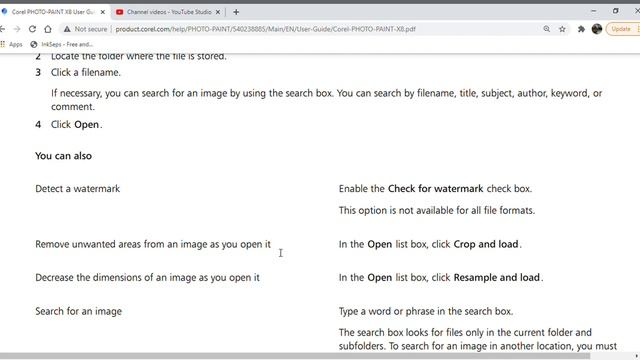
Task: Click 'Decrease the dimensions of an image' text
Action: pyautogui.click(x=147, y=278)
